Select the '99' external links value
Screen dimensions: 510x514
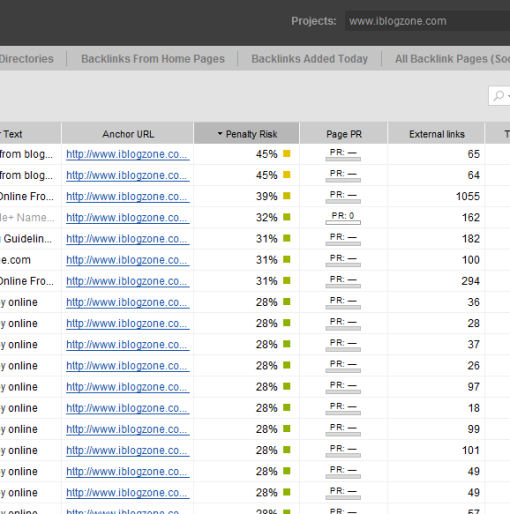(474, 429)
